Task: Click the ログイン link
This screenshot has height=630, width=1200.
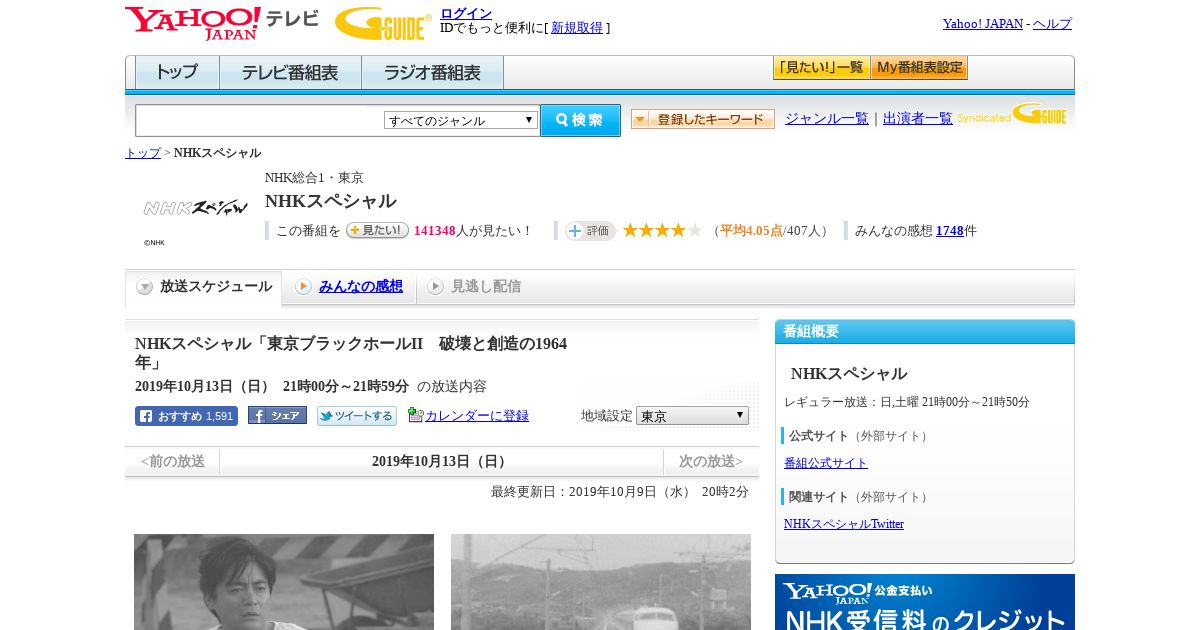Action: pos(466,13)
